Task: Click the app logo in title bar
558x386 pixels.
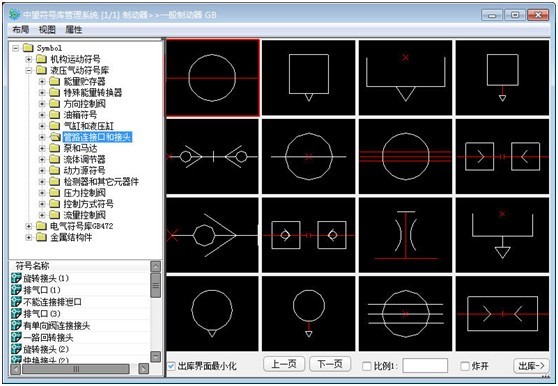Action: coord(15,14)
